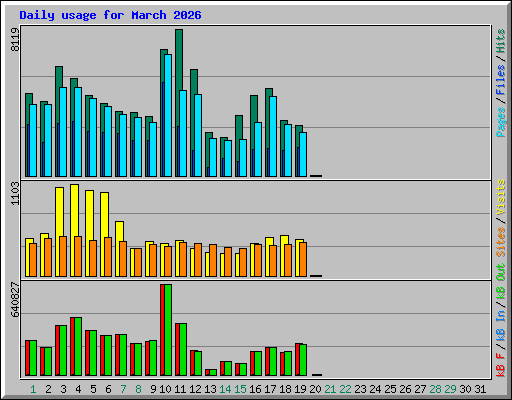Click the 'kB In' legend label
The height and width of the screenshot is (400, 512).
pos(501,326)
